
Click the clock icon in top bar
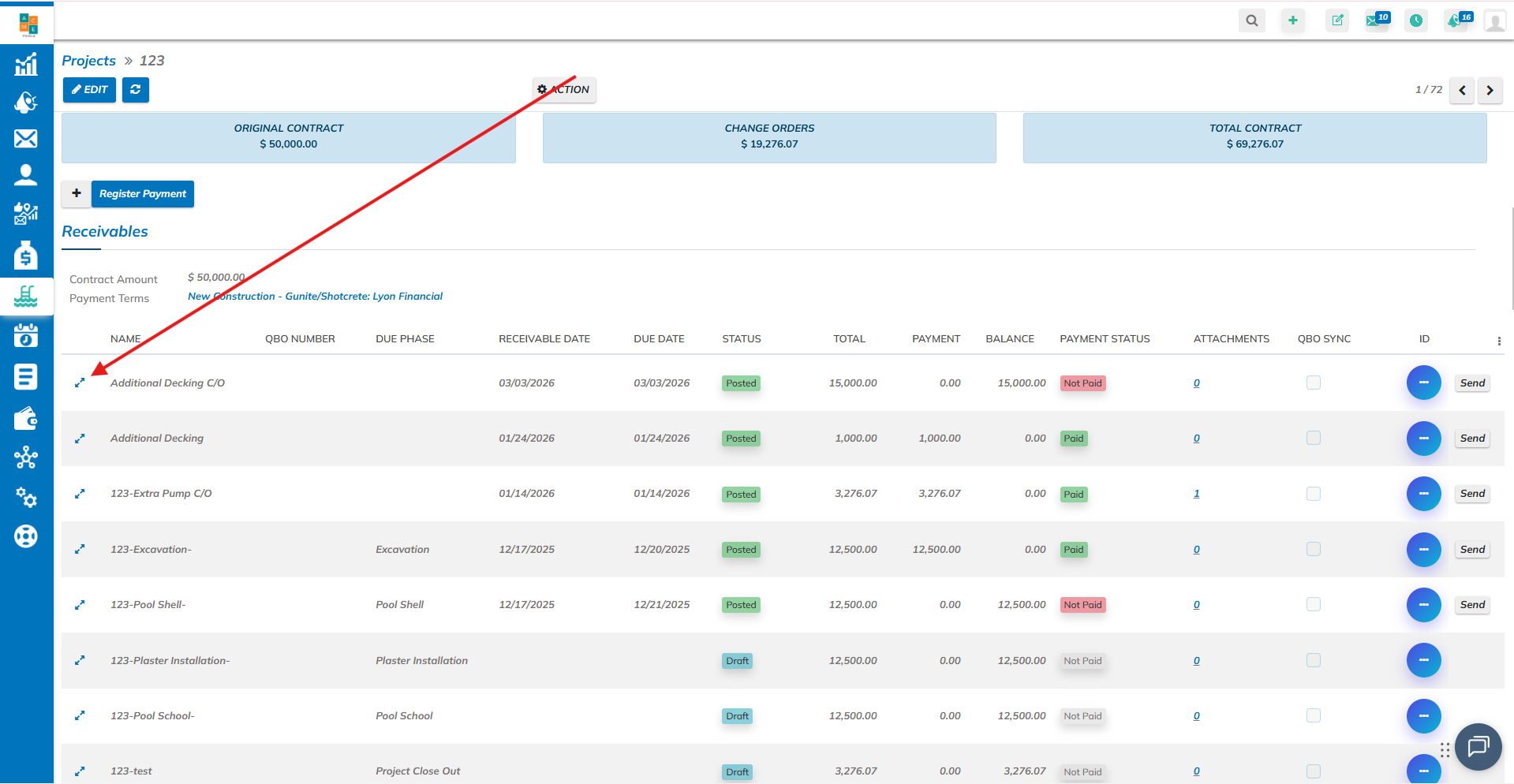coord(1416,21)
